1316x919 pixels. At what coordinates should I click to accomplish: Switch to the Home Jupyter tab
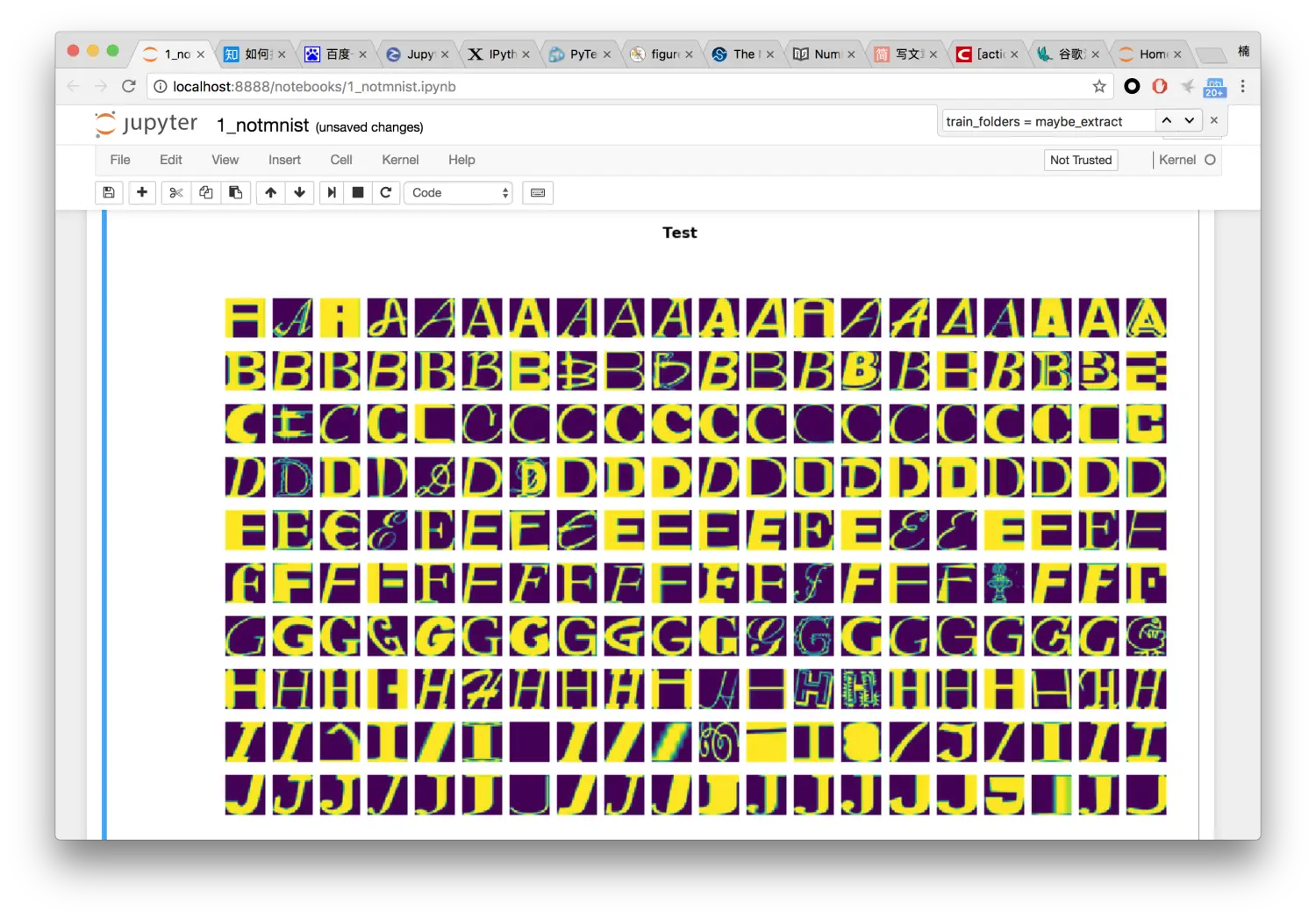pos(1152,54)
